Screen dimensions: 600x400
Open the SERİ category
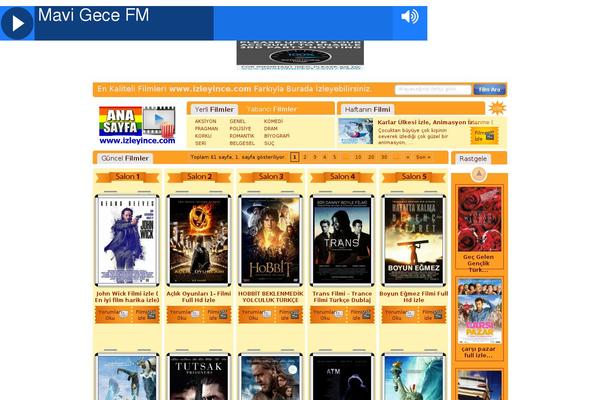(201, 143)
